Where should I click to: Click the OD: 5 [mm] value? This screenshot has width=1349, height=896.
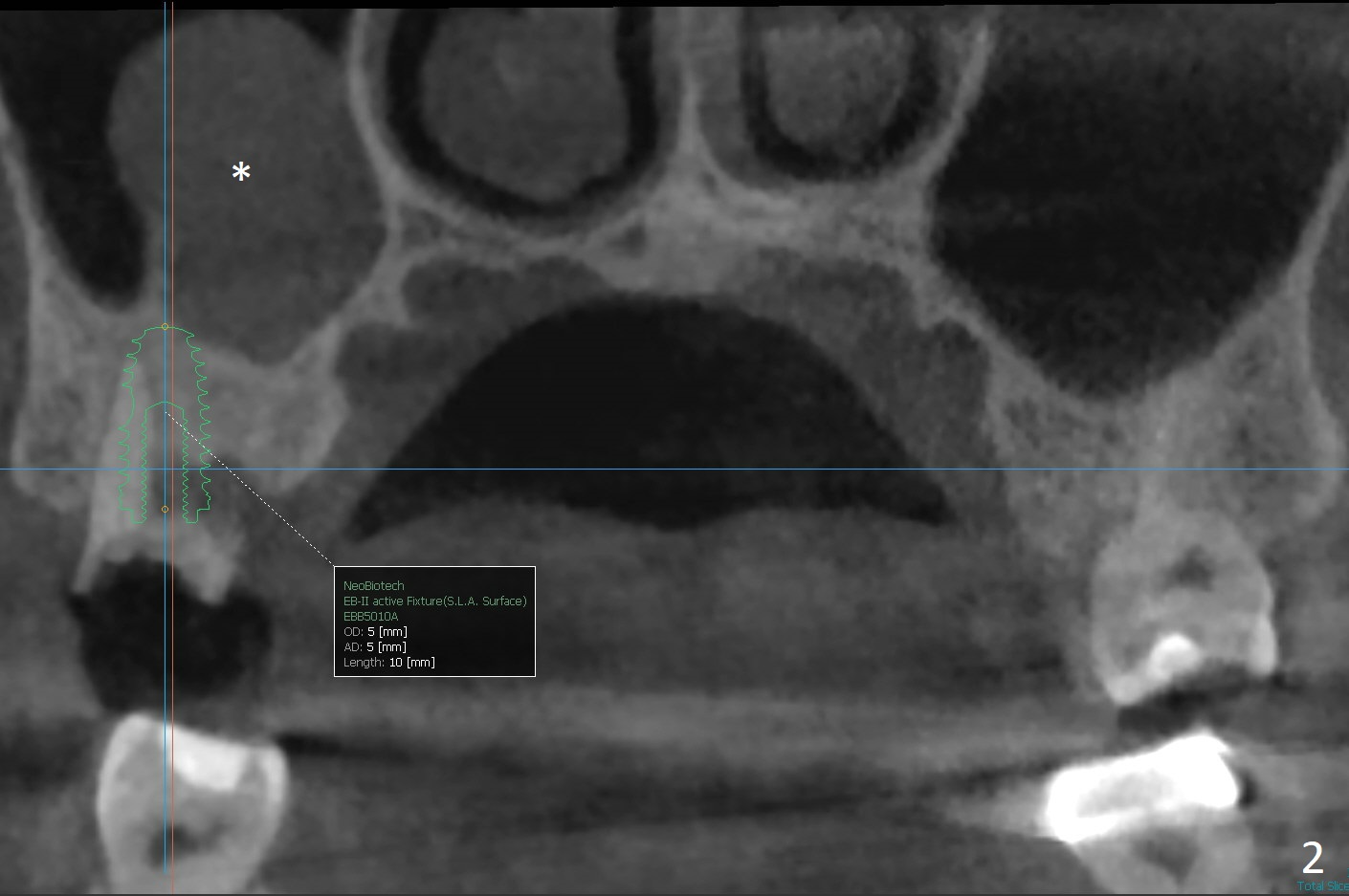point(375,631)
